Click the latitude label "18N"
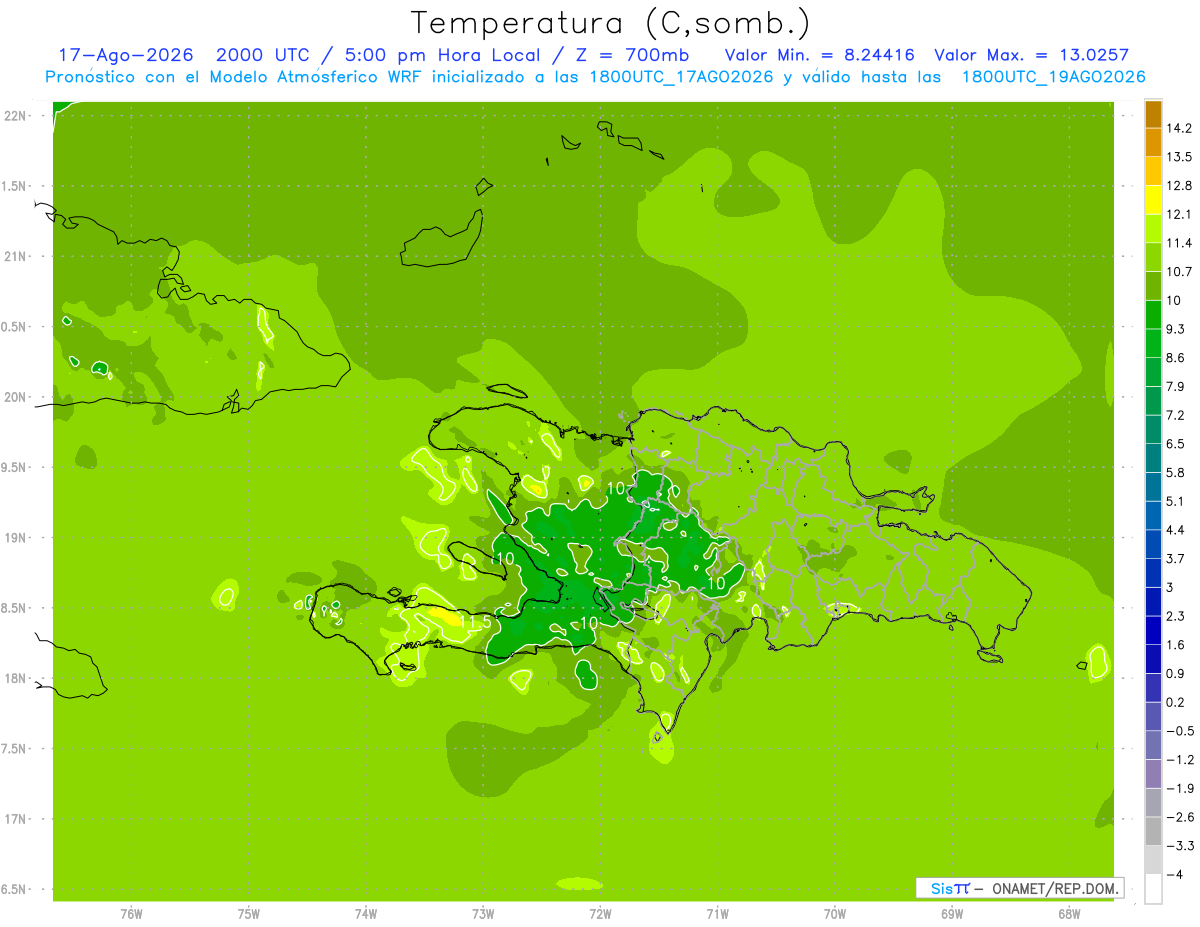The width and height of the screenshot is (1200, 927). (14, 679)
